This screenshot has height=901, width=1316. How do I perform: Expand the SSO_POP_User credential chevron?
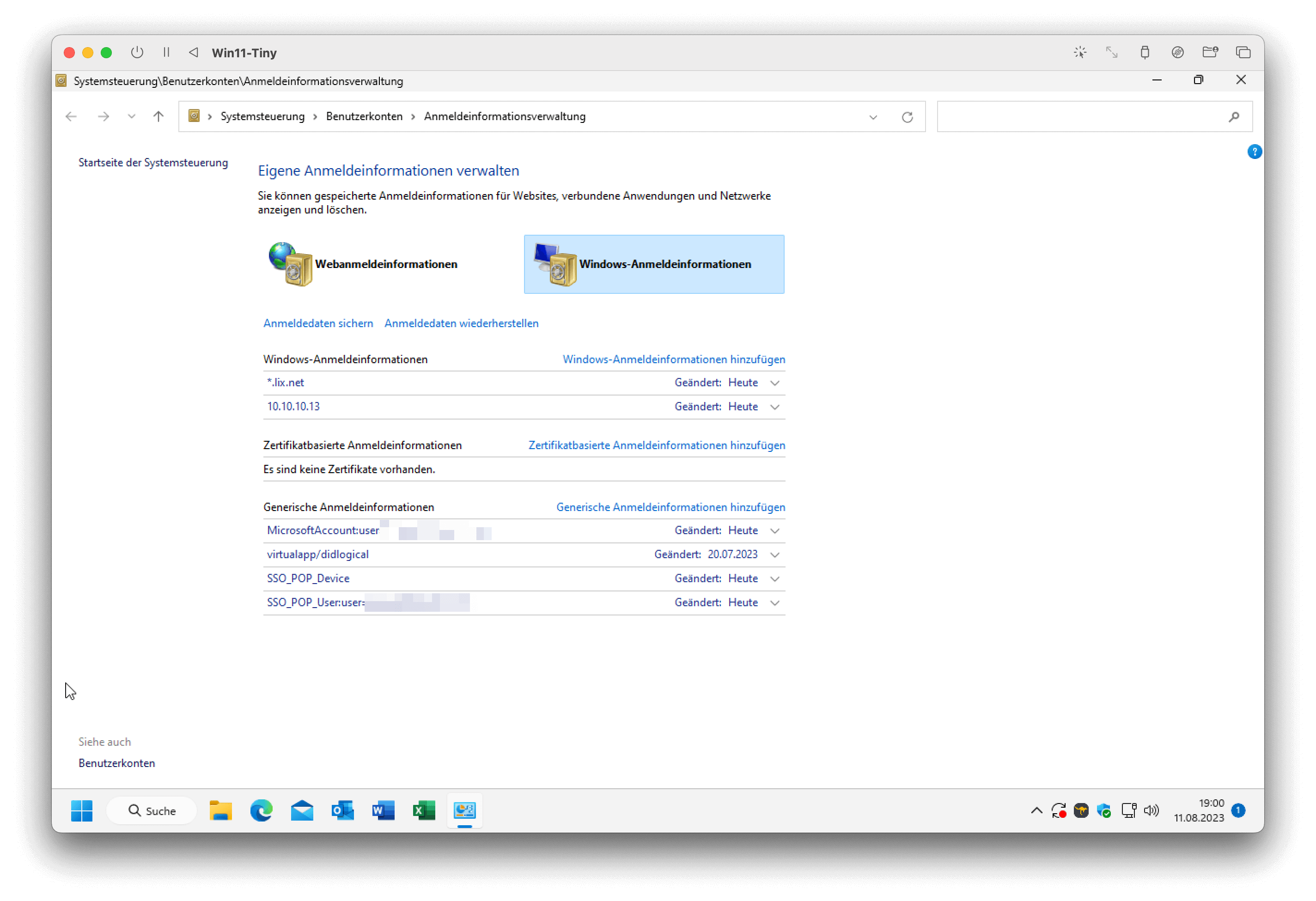775,603
